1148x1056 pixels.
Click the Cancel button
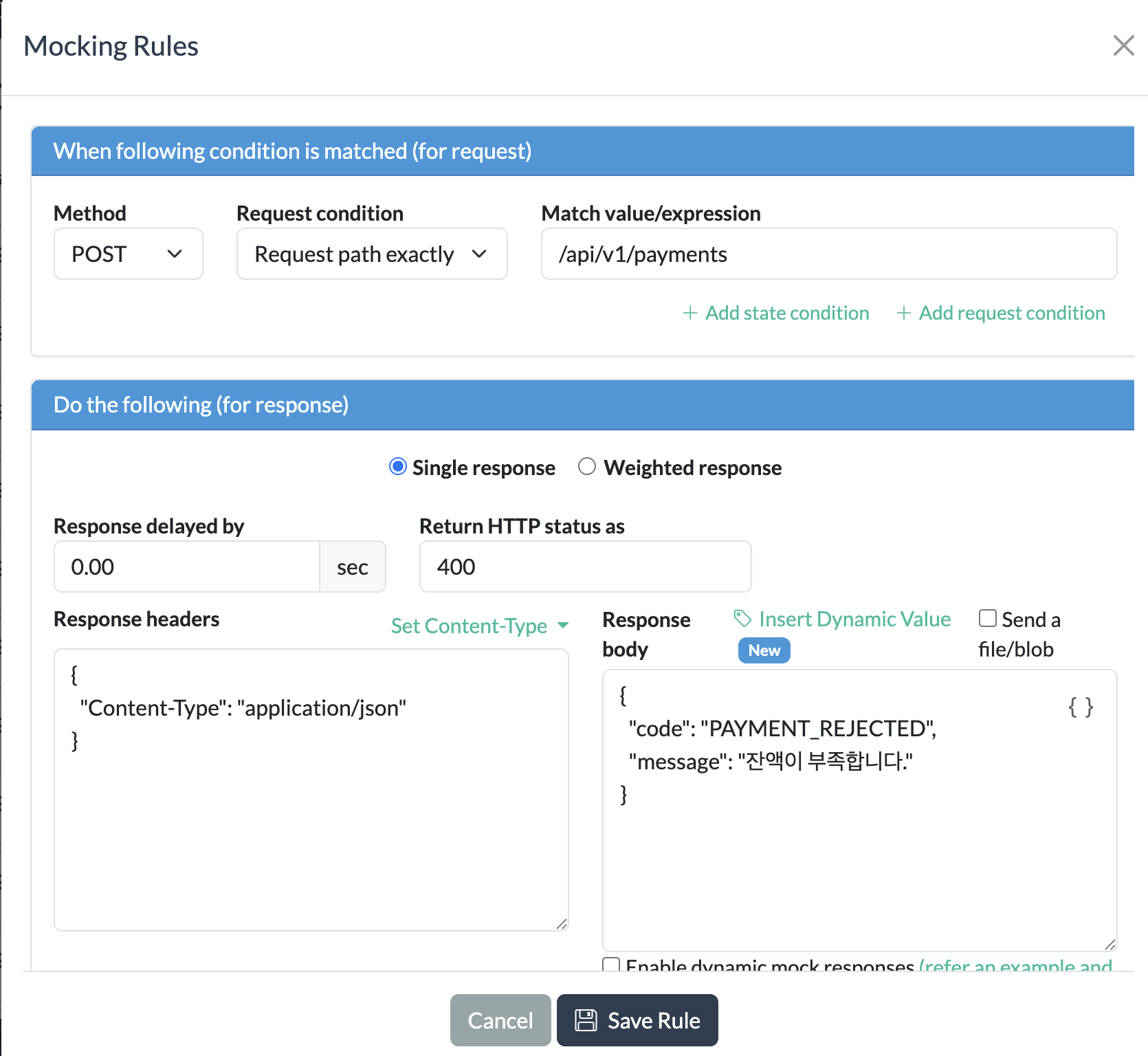500,1020
